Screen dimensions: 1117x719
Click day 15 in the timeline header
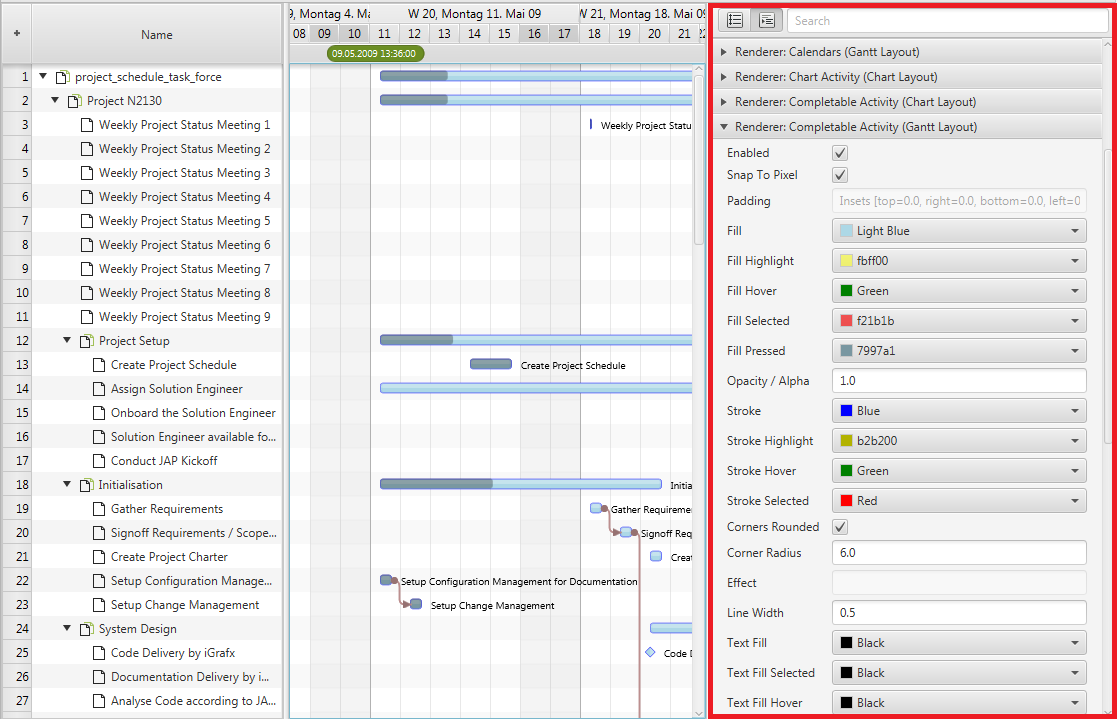coord(504,33)
